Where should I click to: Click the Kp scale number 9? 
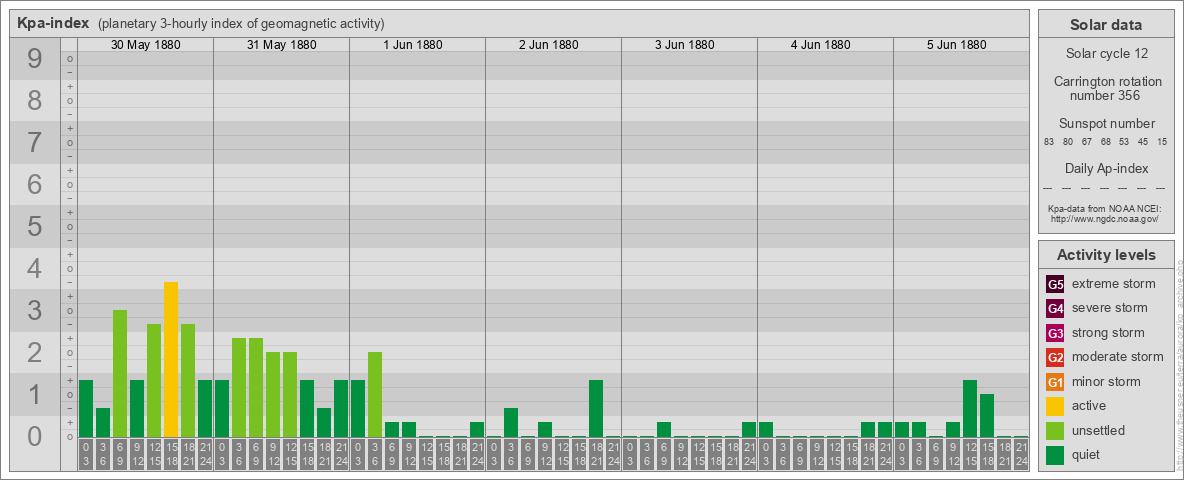34,59
